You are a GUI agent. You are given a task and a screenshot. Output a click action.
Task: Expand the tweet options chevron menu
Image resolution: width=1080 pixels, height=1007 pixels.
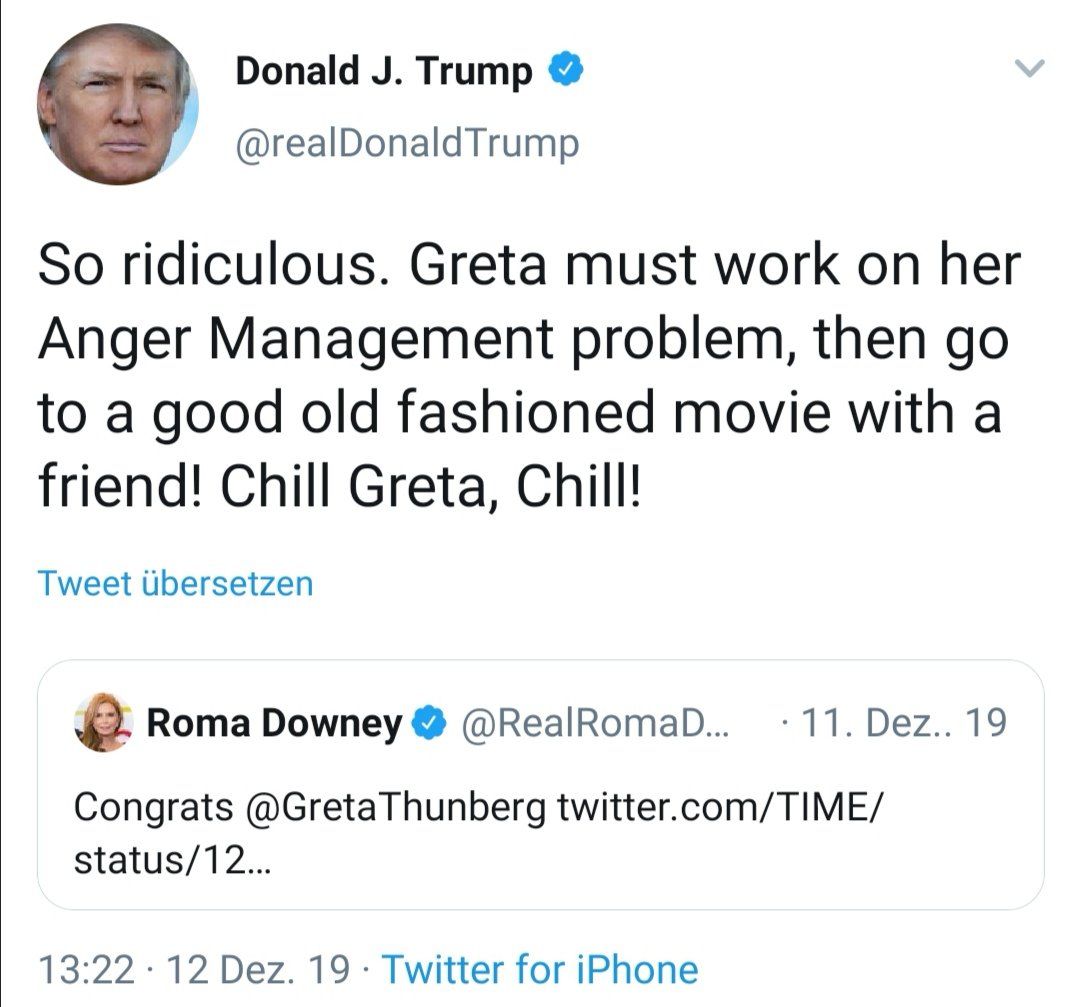[x=1029, y=69]
